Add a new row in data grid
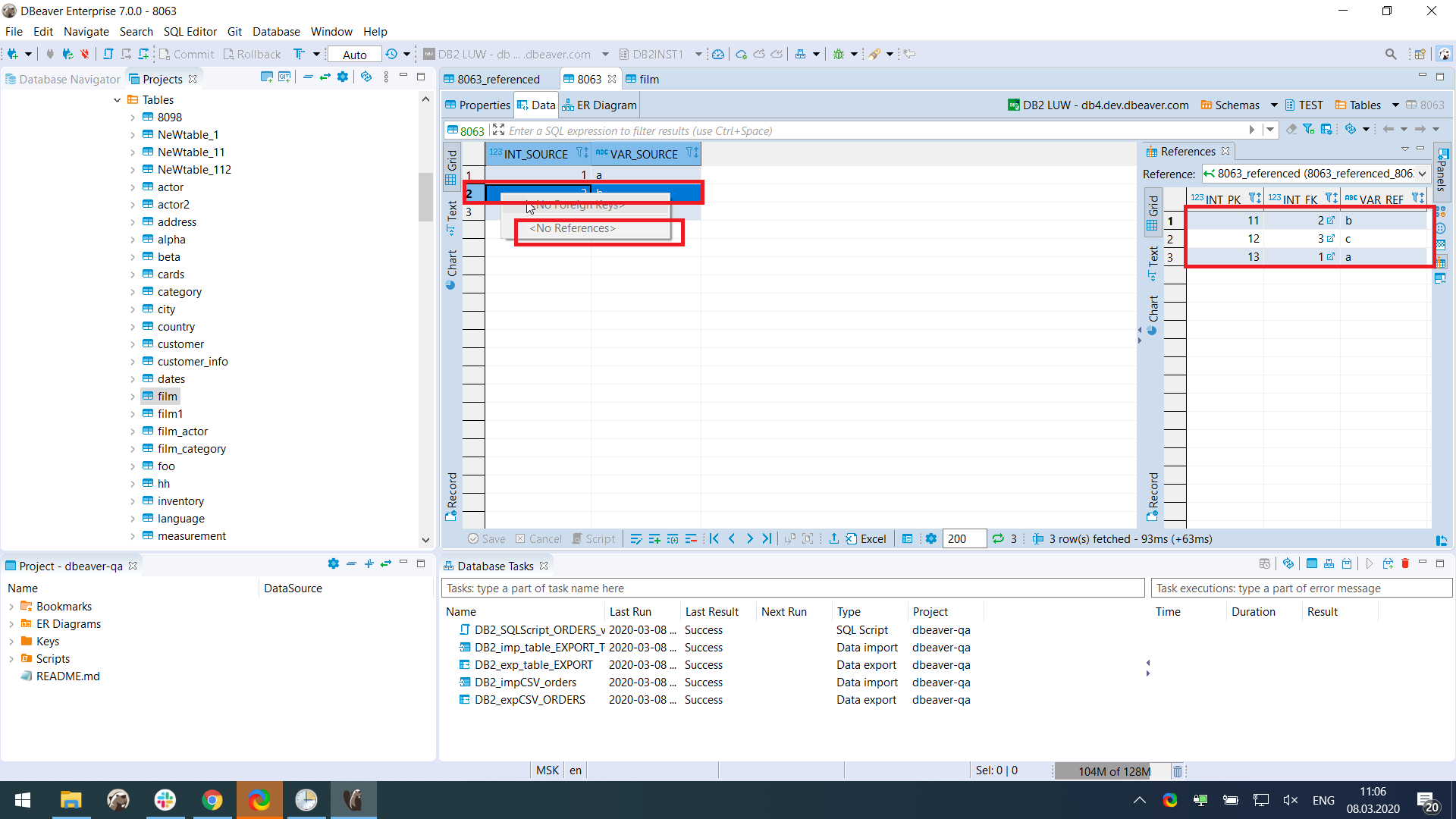This screenshot has width=1456, height=819. [654, 538]
